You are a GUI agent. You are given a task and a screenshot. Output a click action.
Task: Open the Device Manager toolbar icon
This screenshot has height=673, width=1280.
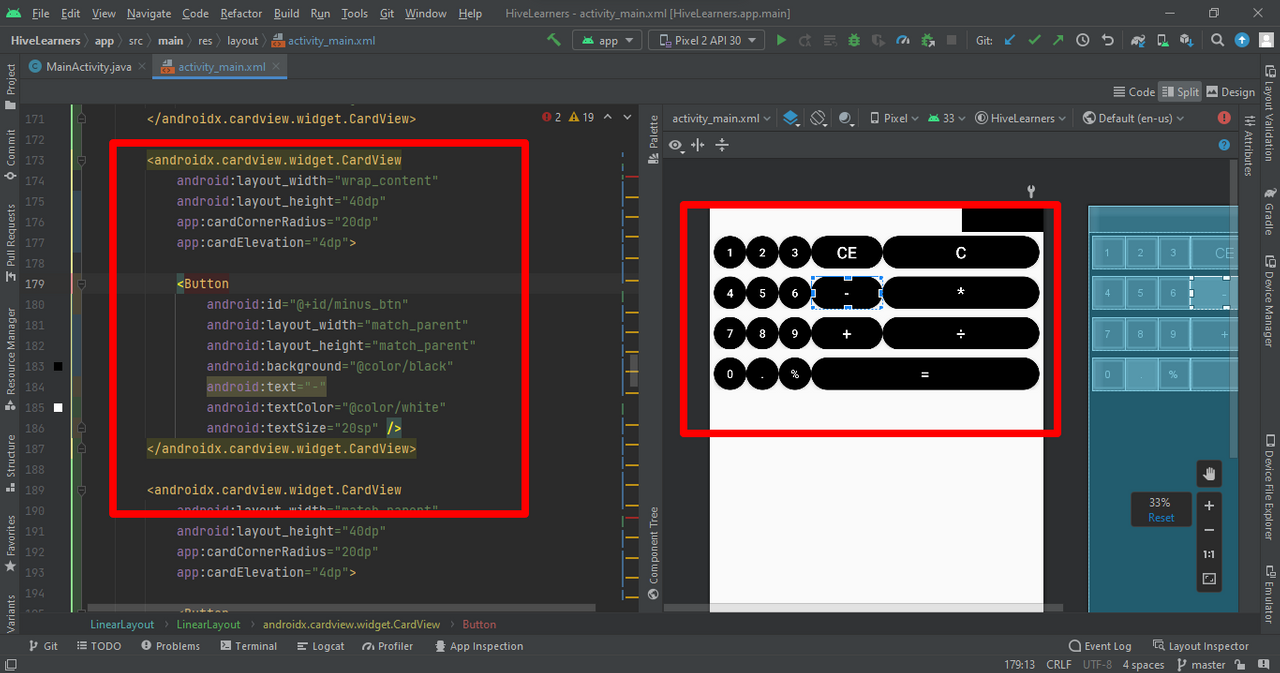click(x=1163, y=41)
